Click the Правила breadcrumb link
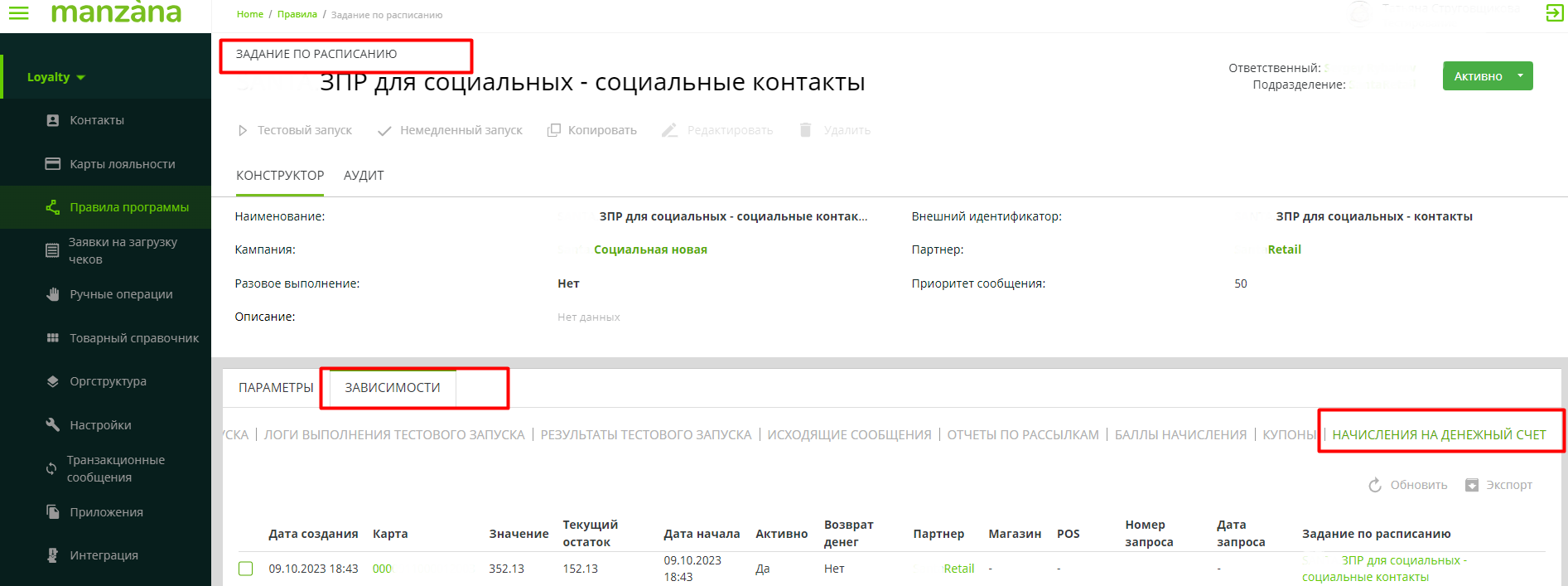The width and height of the screenshot is (1568, 586). [x=297, y=14]
